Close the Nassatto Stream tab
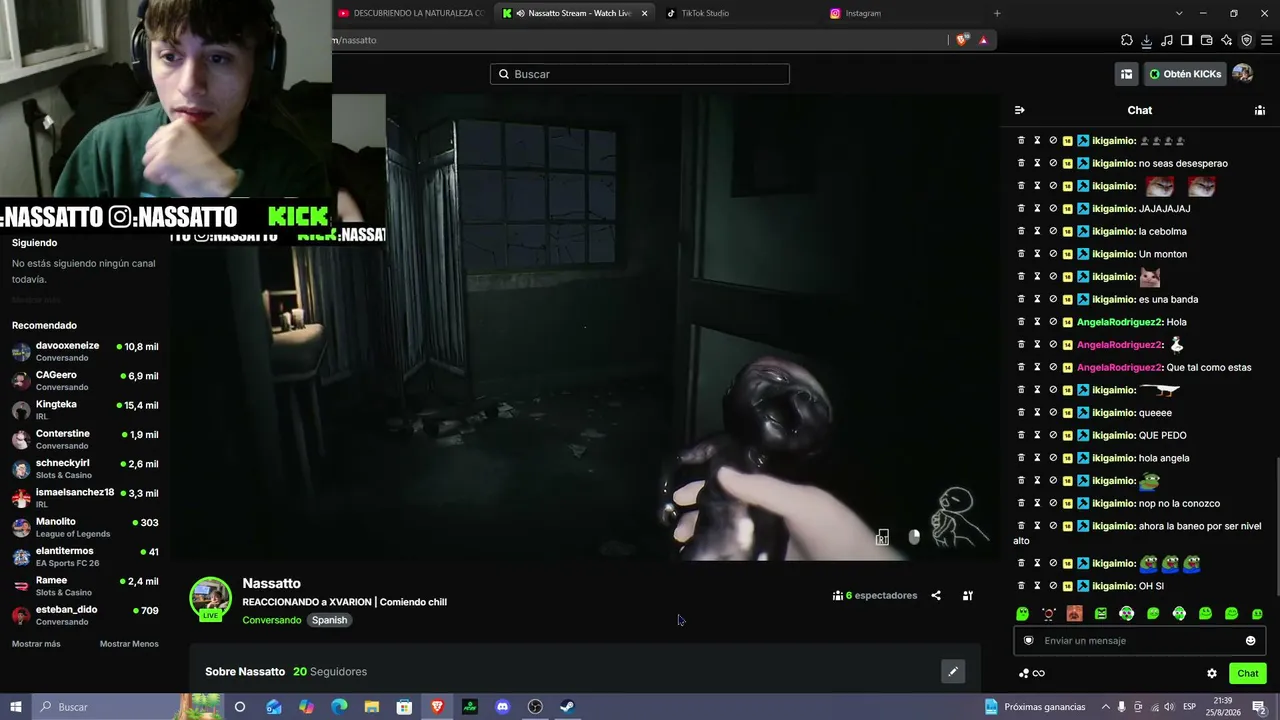1280x720 pixels. point(644,13)
